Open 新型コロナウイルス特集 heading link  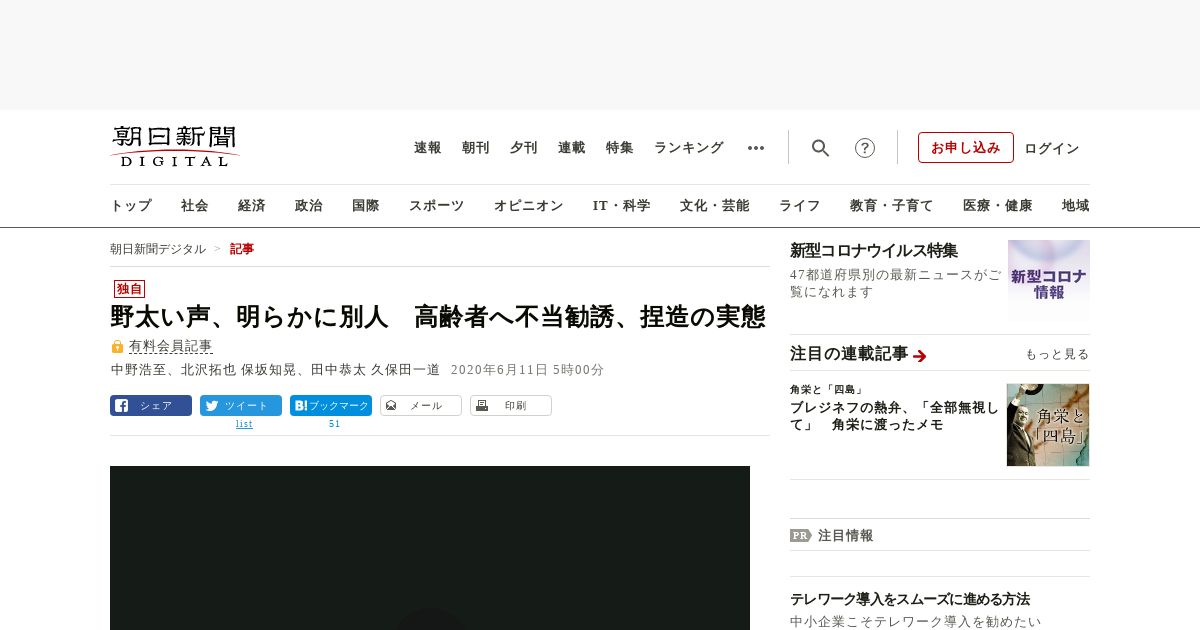874,251
